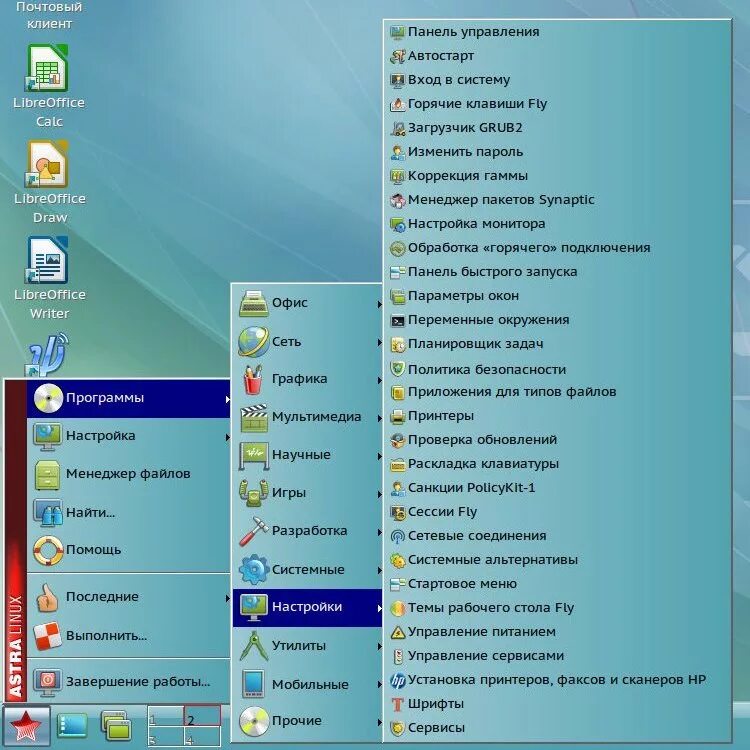
Task: Expand the Мультимедиа category arrow
Action: click(379, 418)
